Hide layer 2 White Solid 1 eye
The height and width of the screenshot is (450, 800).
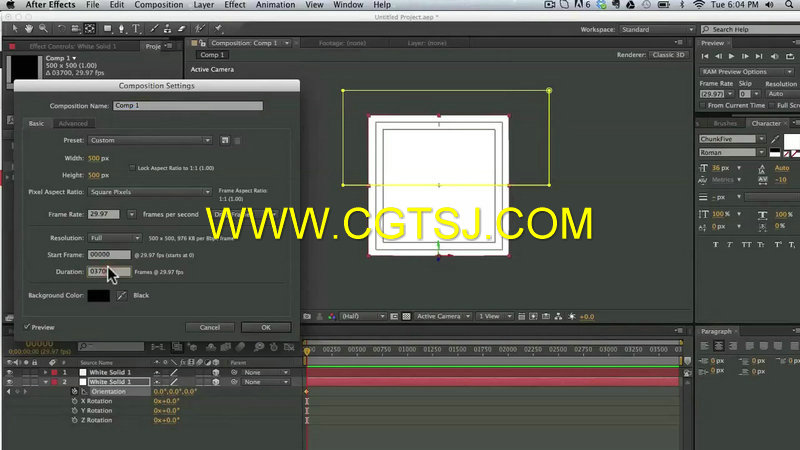pos(9,382)
